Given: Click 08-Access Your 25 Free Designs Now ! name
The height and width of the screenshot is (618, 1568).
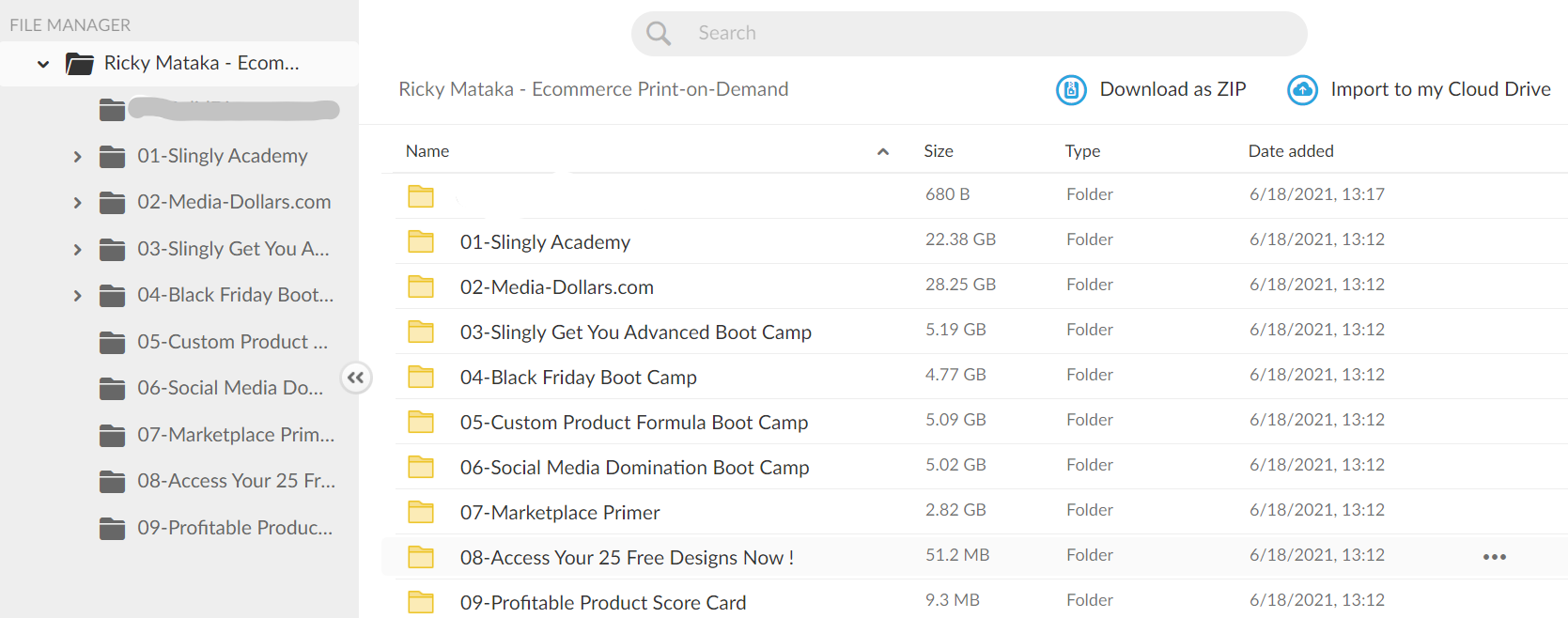Looking at the screenshot, I should (628, 558).
